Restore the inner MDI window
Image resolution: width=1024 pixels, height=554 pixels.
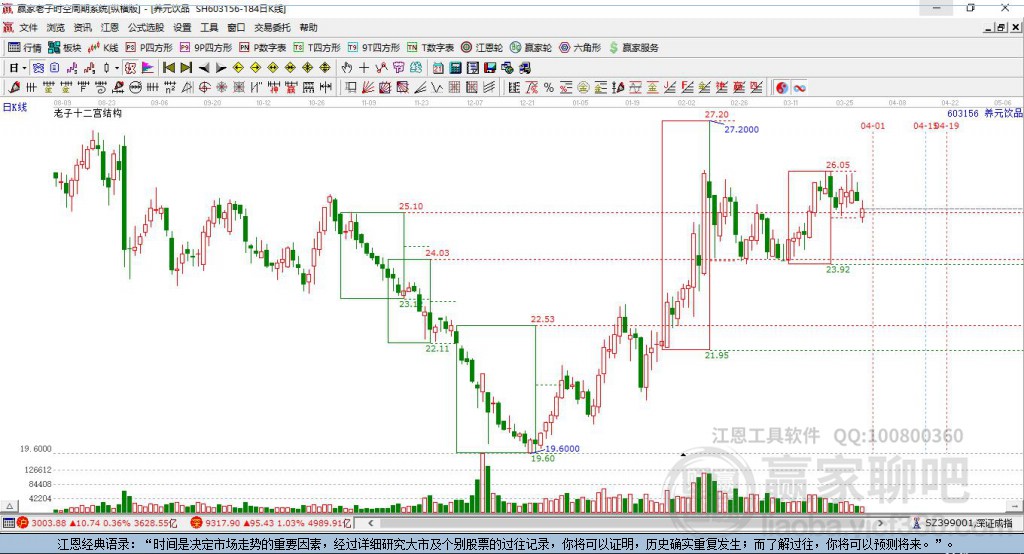tap(1001, 27)
